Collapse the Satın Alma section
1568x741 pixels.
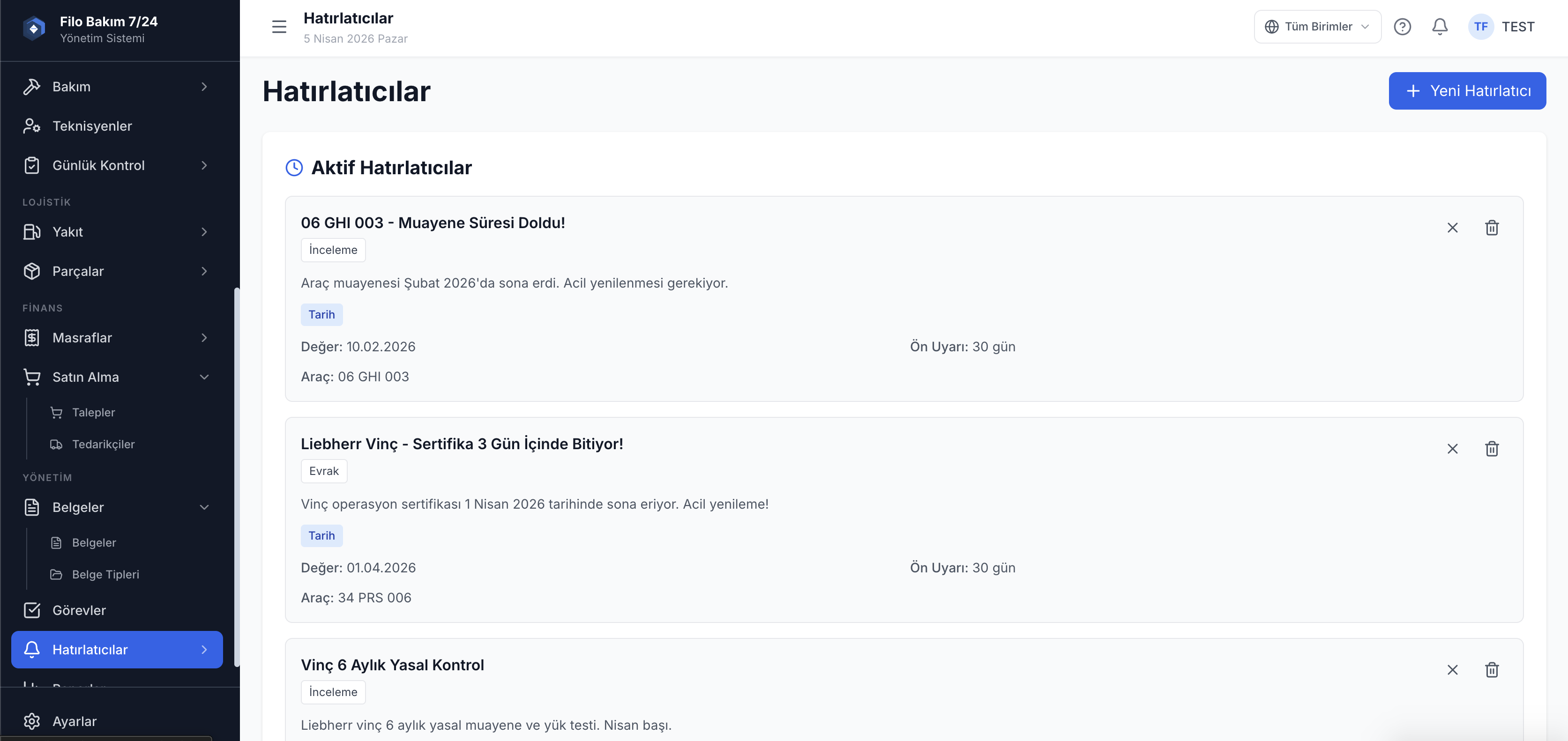204,377
